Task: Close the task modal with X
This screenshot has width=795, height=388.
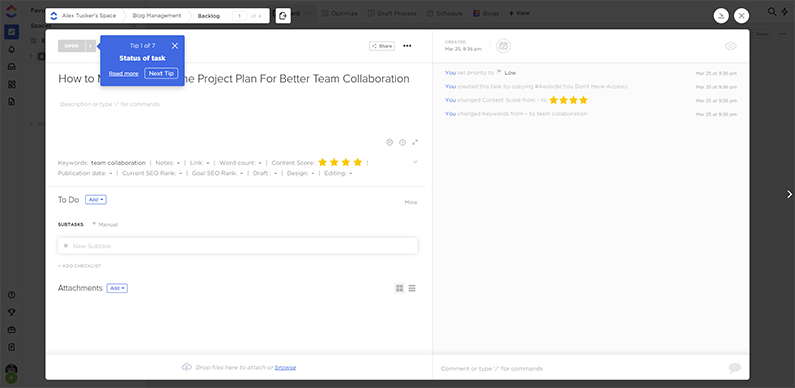Action: click(x=741, y=16)
